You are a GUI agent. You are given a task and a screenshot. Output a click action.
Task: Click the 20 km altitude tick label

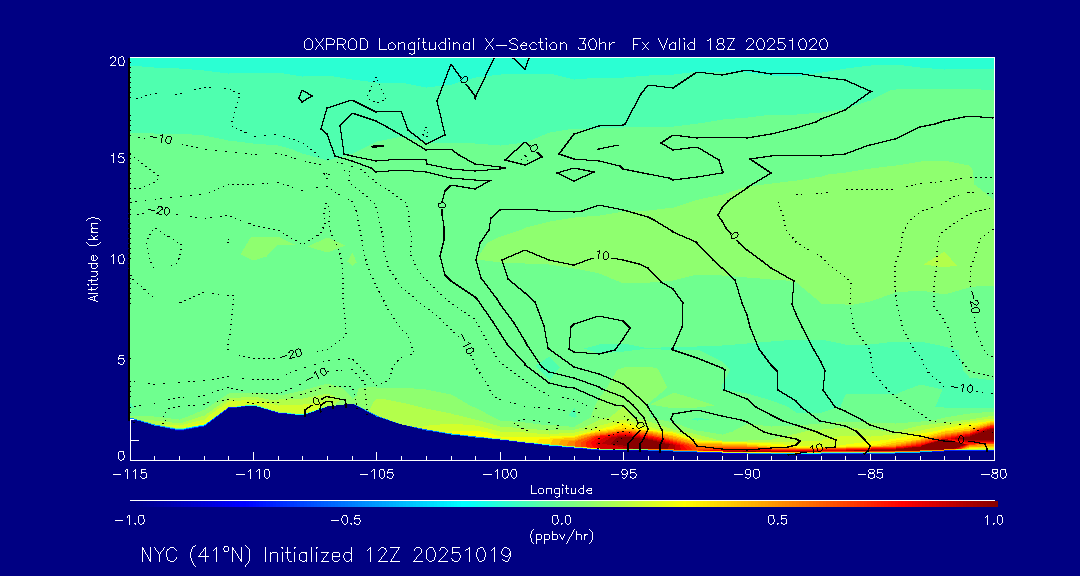pyautogui.click(x=116, y=61)
